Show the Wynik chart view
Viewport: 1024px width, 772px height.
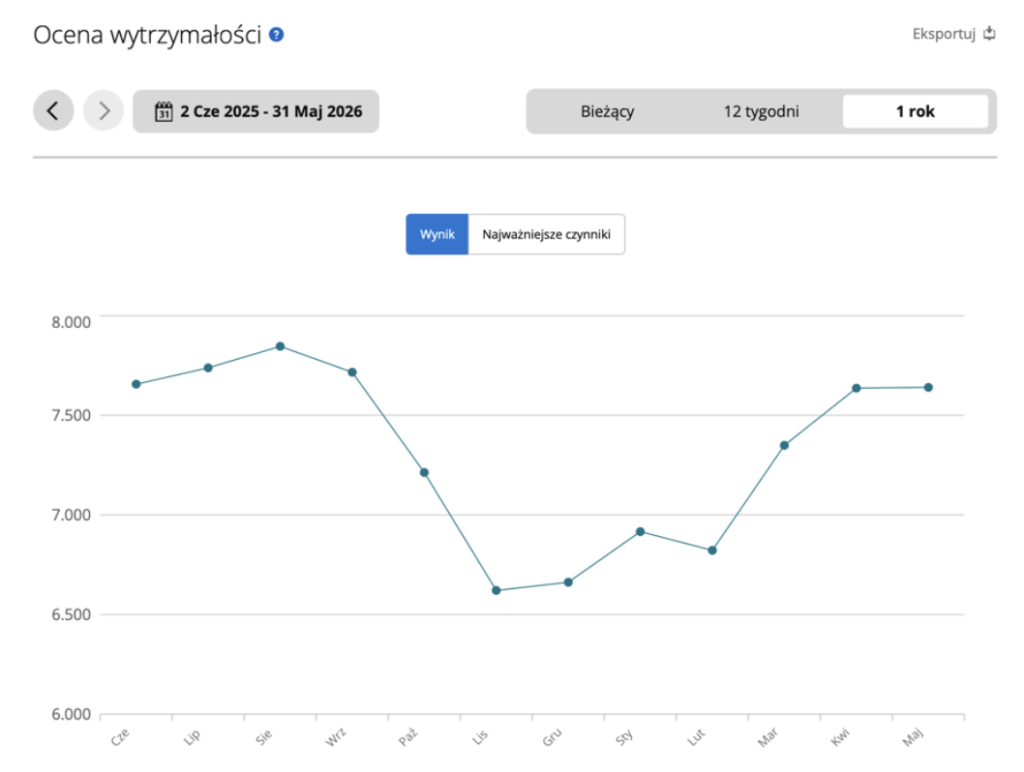click(x=437, y=234)
